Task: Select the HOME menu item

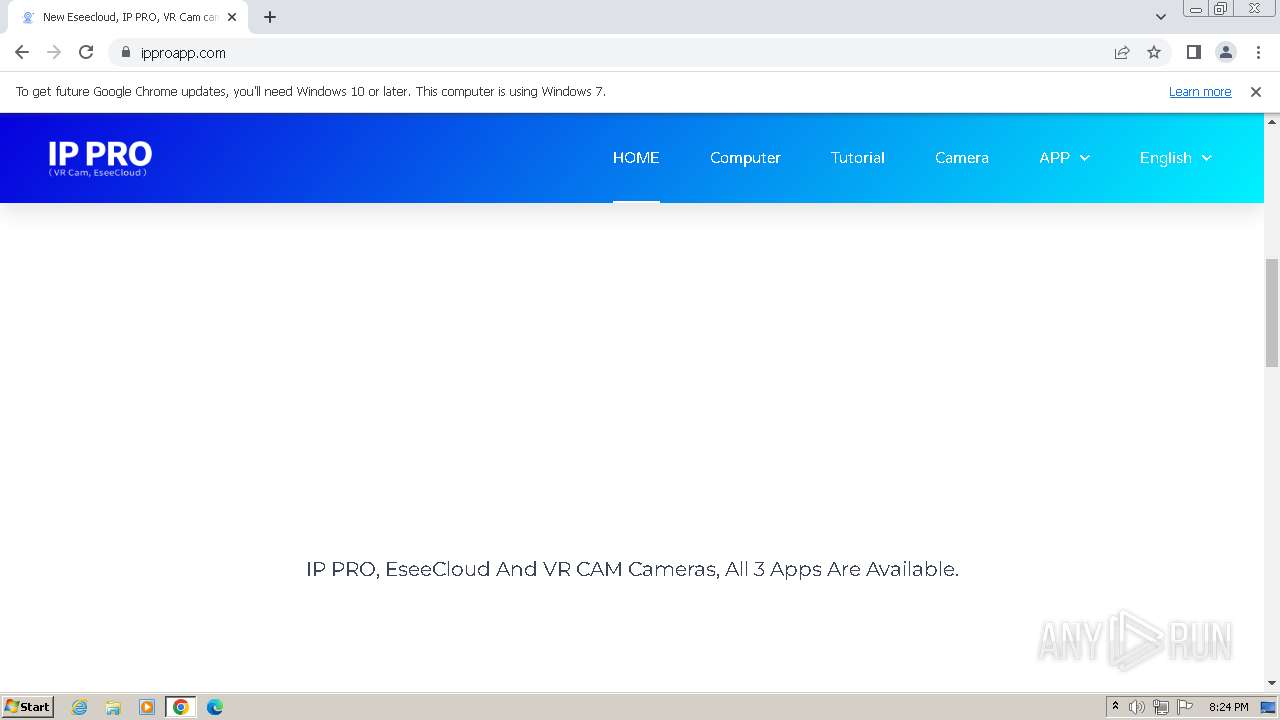Action: [636, 158]
